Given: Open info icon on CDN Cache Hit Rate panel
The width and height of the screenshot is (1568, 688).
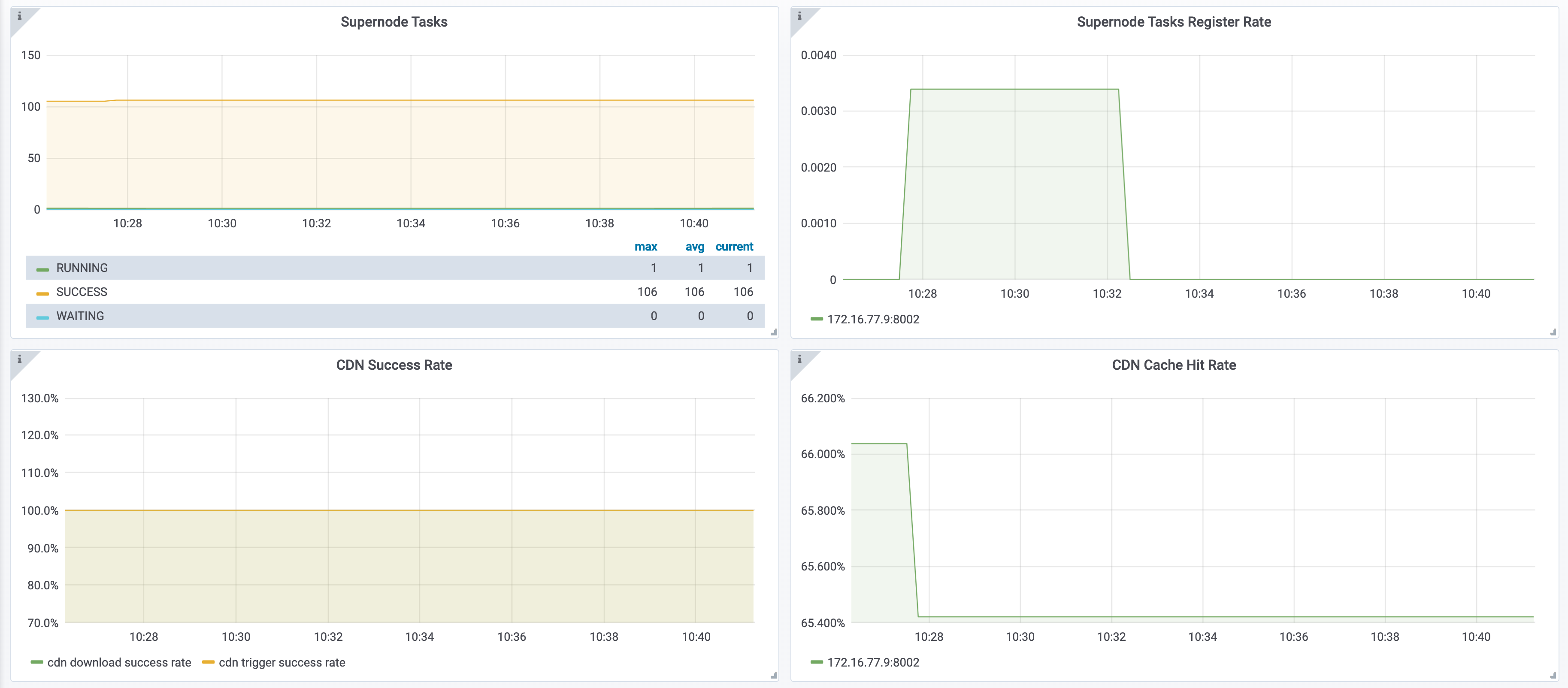Looking at the screenshot, I should point(799,359).
